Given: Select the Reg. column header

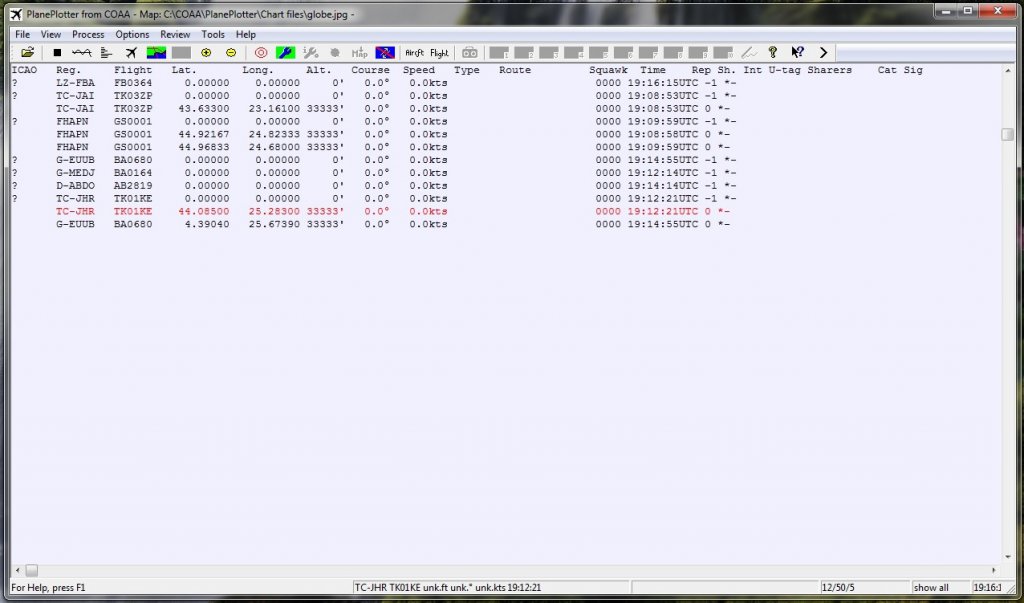Looking at the screenshot, I should click(x=69, y=70).
